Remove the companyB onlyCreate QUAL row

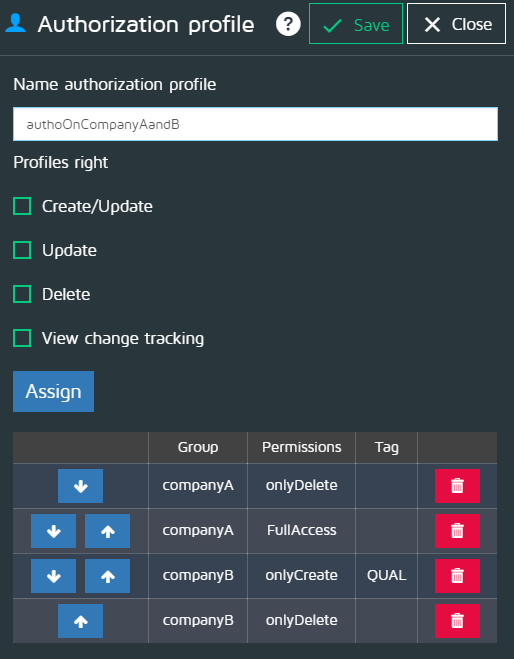point(457,576)
